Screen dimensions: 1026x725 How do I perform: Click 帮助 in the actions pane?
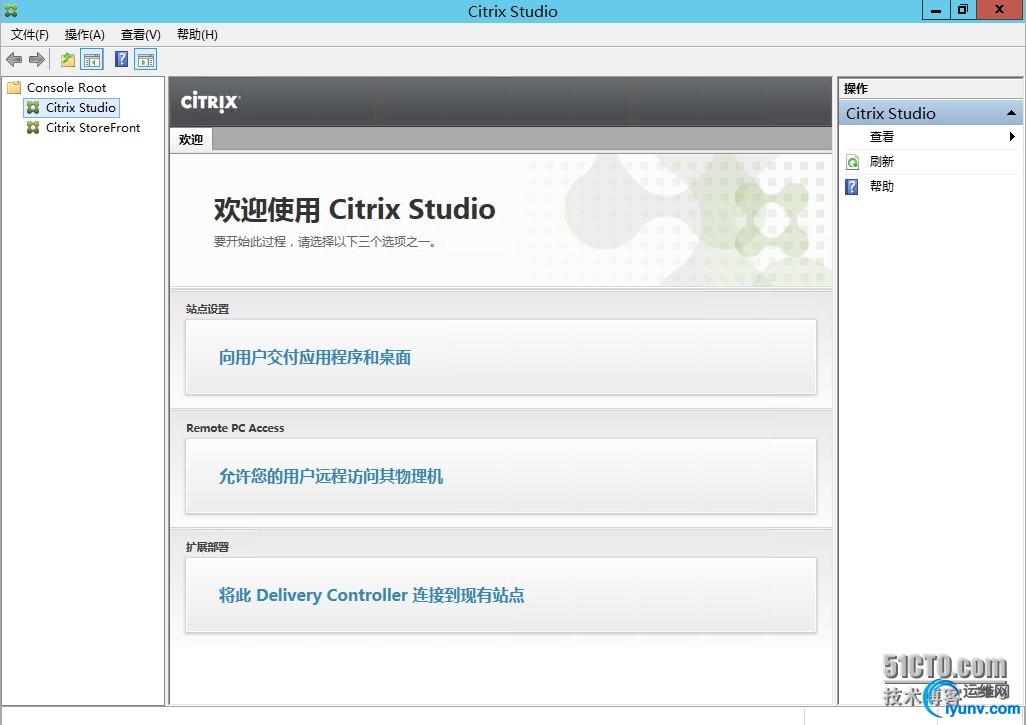pos(881,186)
